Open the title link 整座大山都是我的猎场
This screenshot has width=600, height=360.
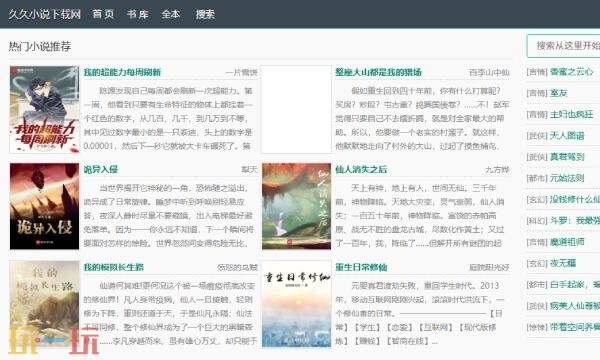378,72
